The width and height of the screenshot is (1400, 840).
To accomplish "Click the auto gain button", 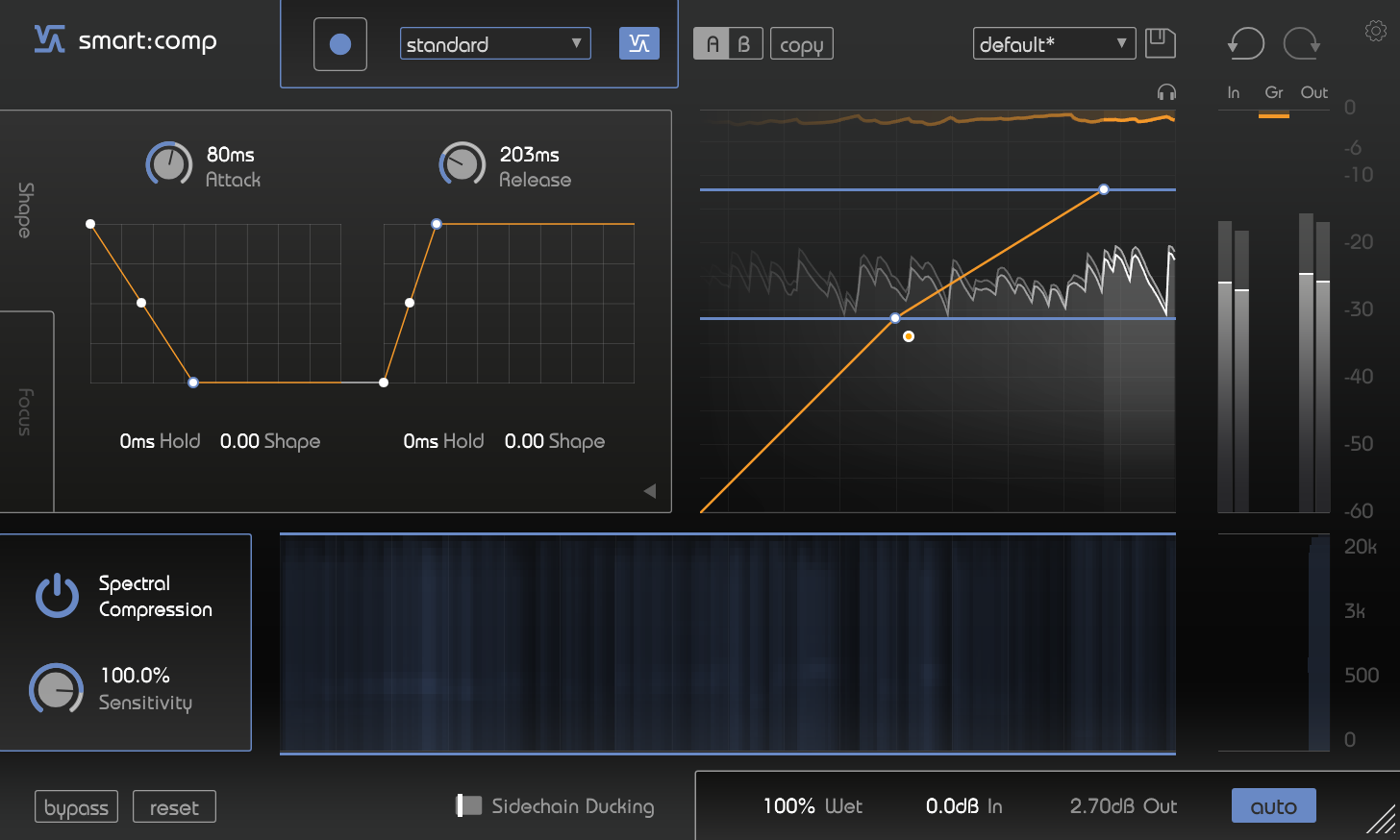I will pyautogui.click(x=1273, y=805).
